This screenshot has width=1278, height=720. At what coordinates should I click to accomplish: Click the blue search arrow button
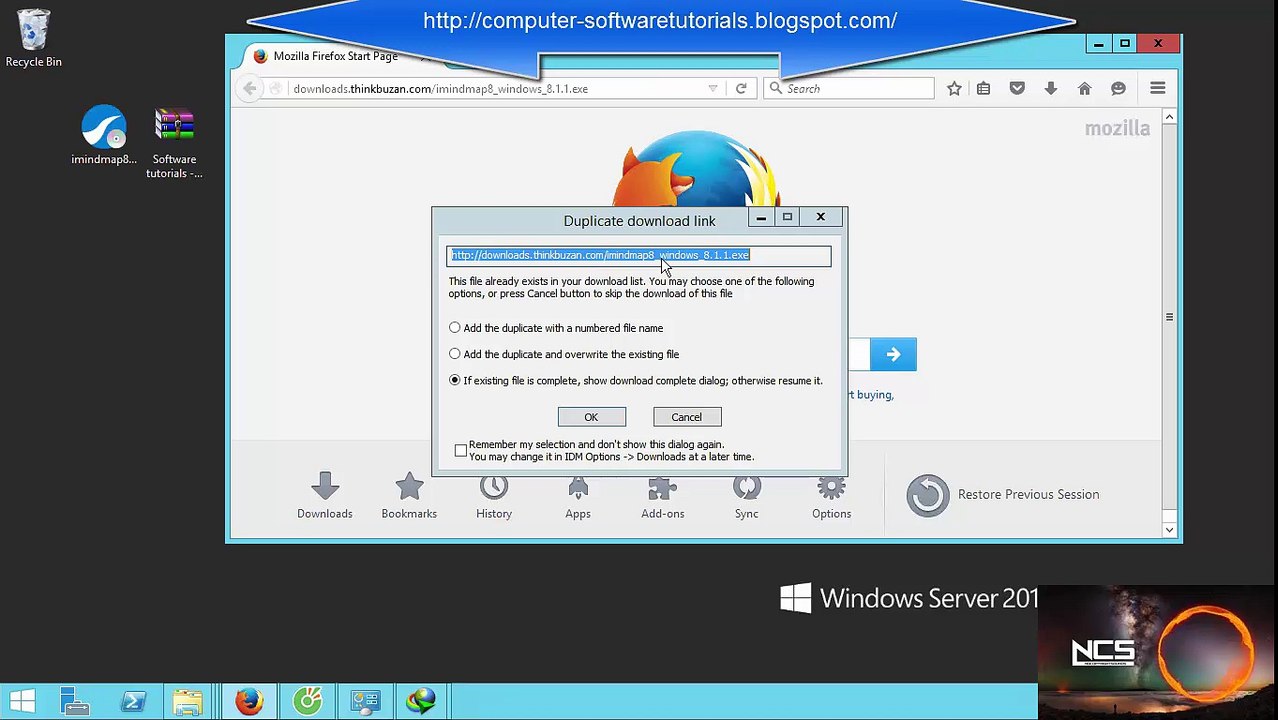[x=893, y=354]
